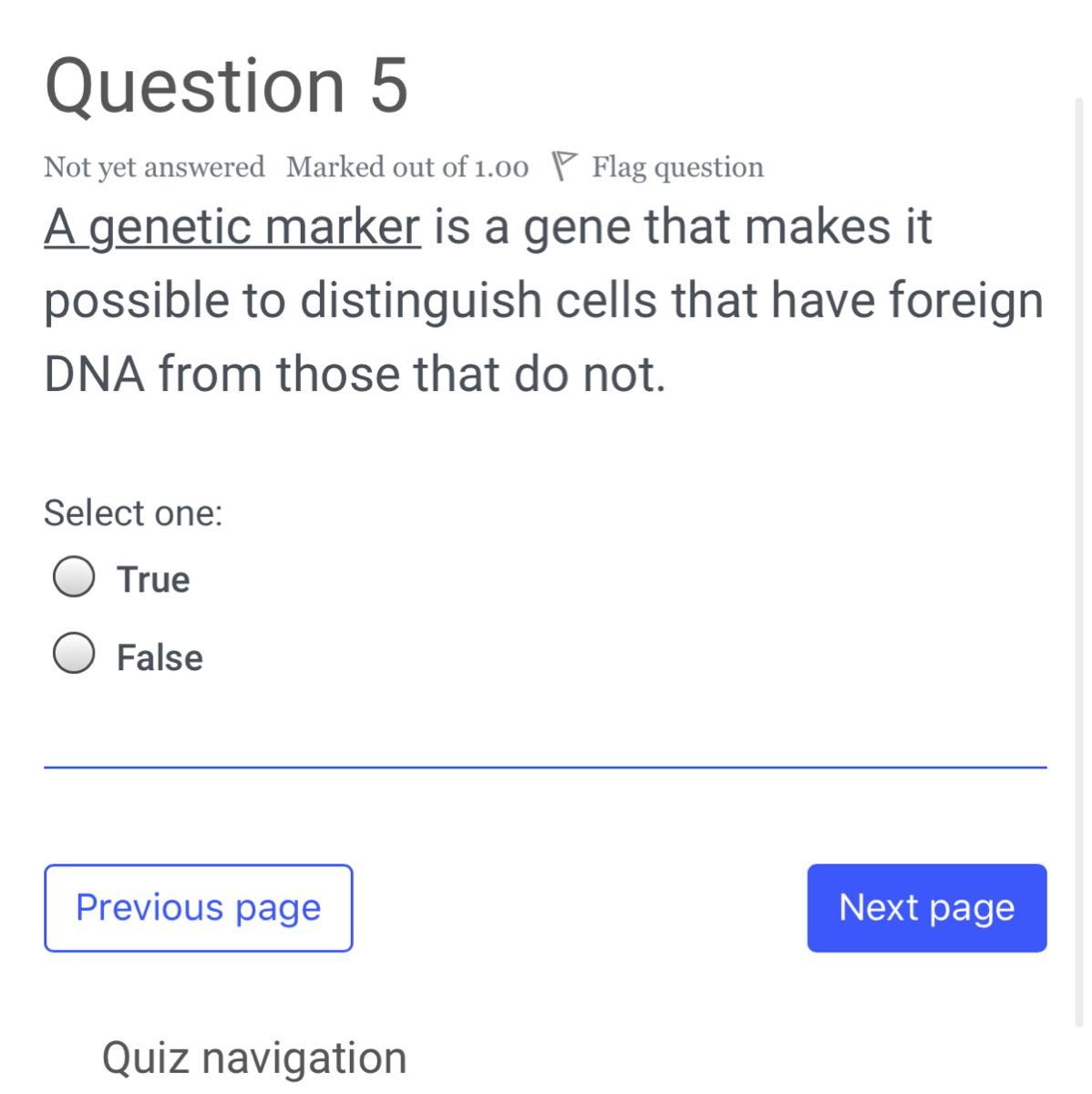Click the 'Marked out of 1.00' text
Screen dimensions: 1092x1094
point(407,168)
